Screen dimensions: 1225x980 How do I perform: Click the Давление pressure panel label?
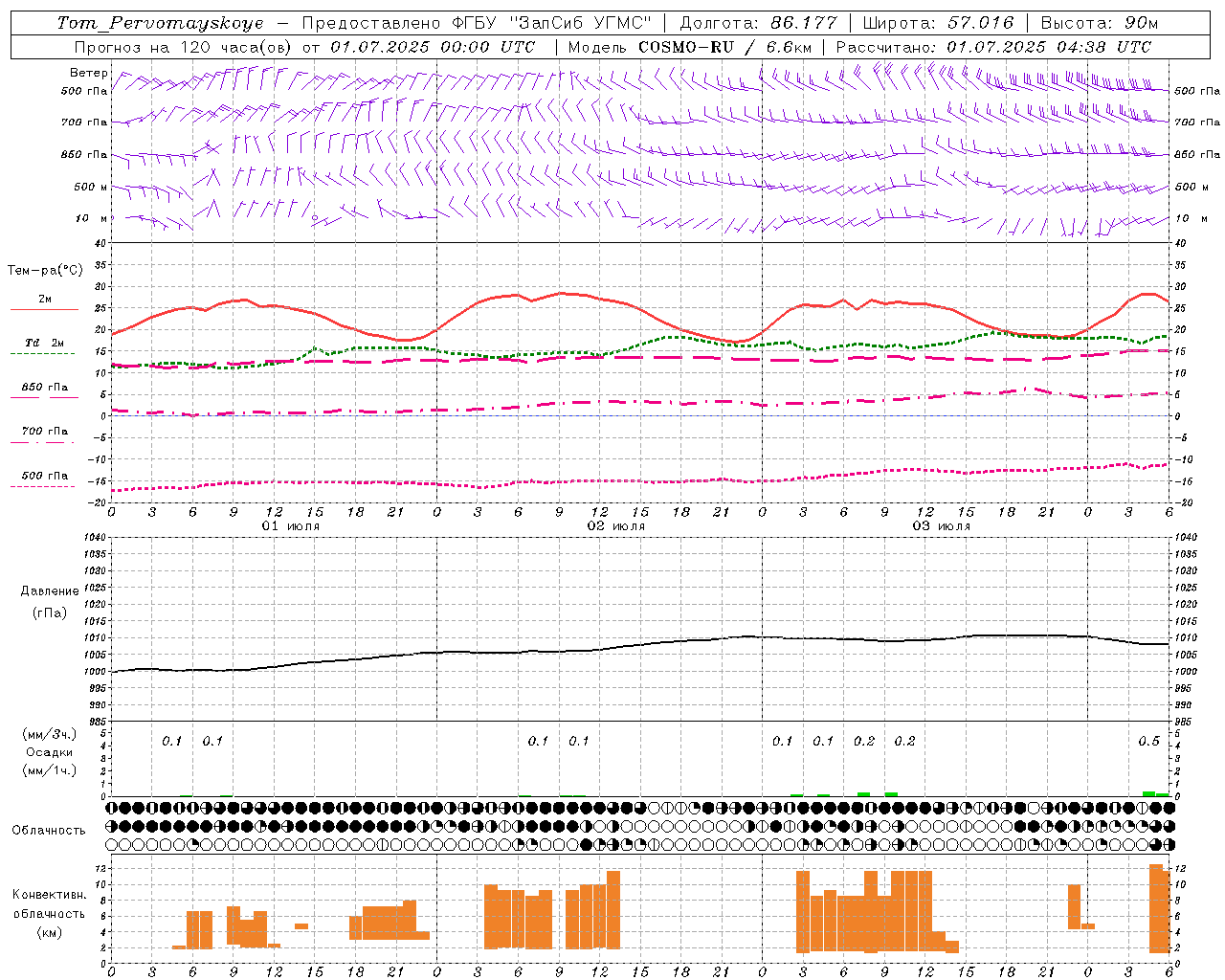coord(50,591)
